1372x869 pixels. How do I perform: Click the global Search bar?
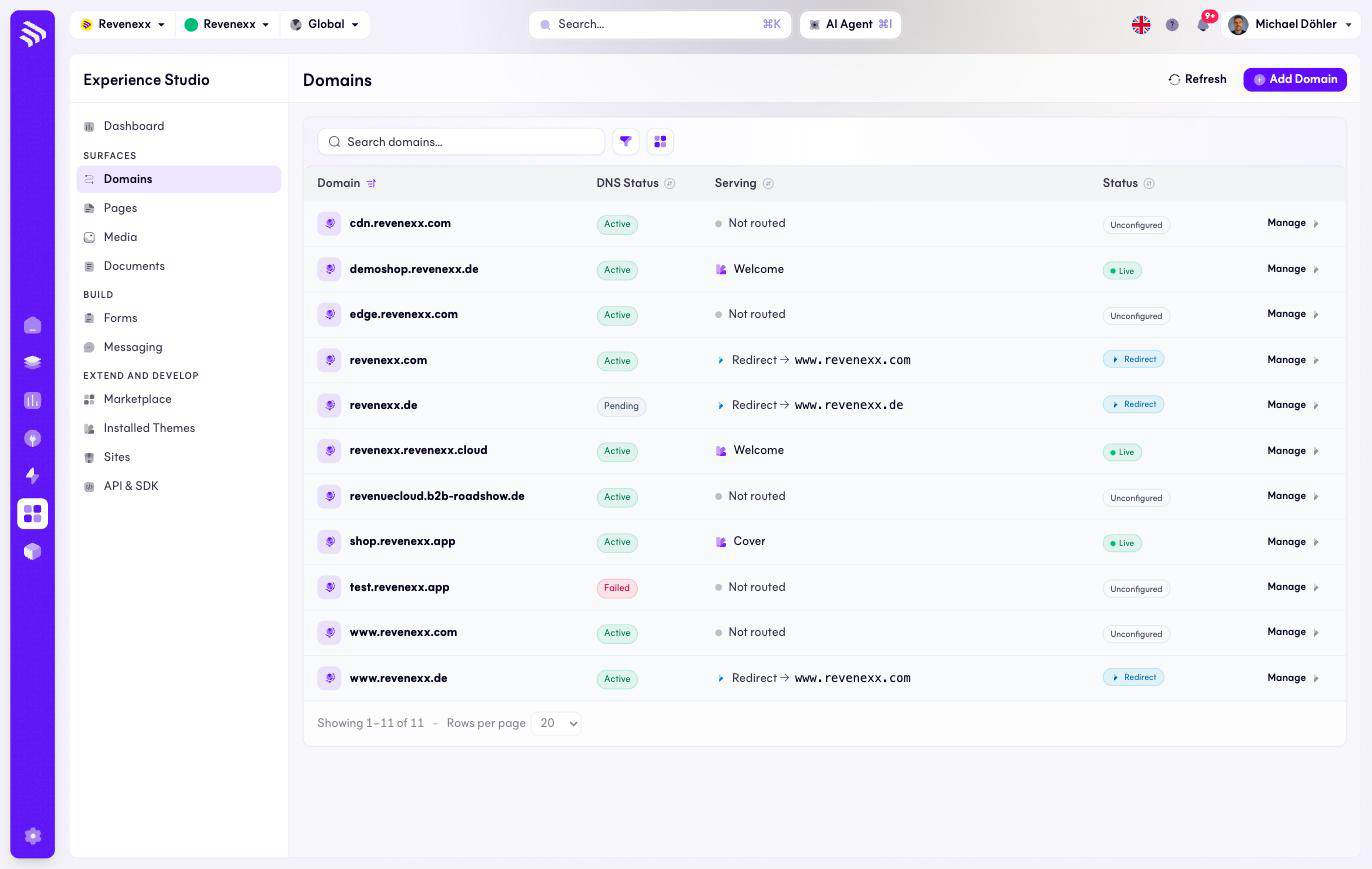pyautogui.click(x=660, y=24)
